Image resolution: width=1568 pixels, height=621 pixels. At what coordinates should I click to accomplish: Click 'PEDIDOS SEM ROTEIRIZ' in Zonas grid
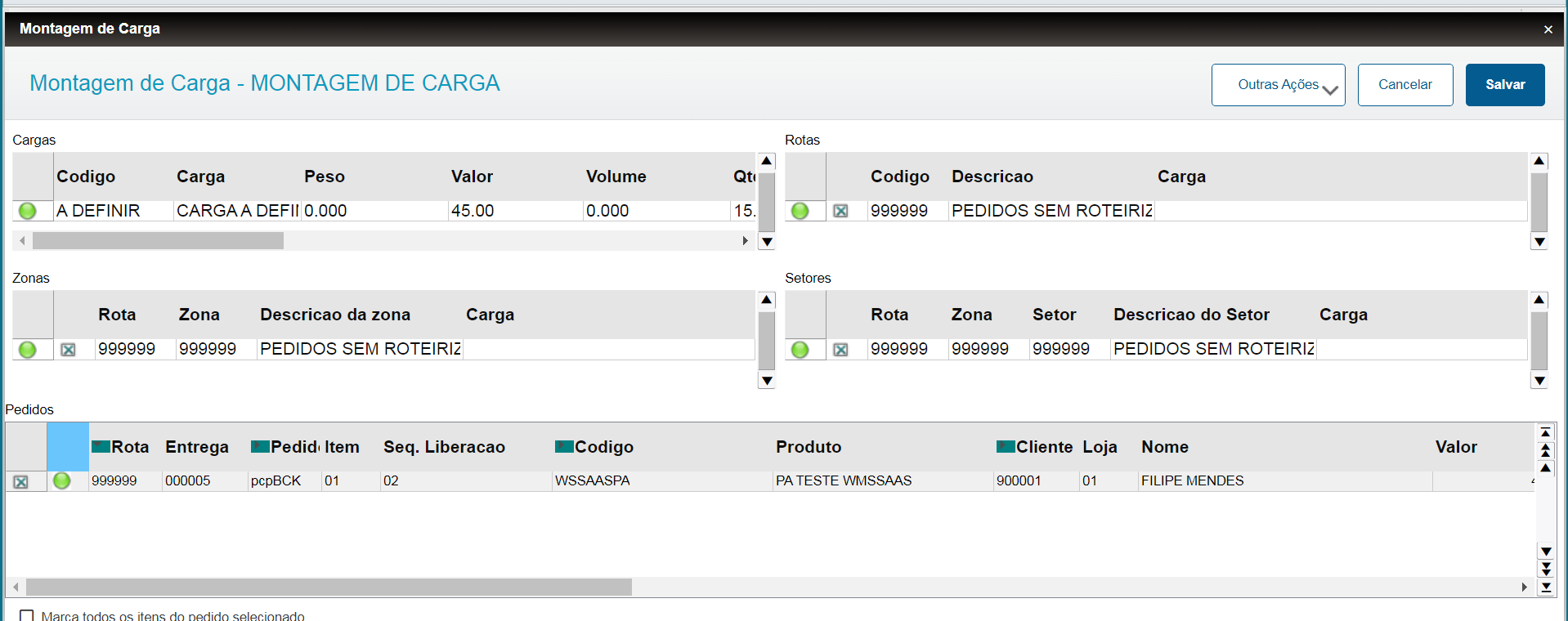click(x=360, y=349)
